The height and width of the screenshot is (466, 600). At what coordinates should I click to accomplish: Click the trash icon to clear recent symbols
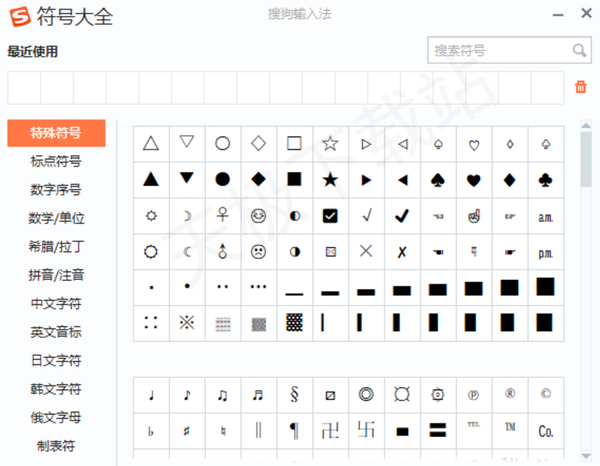tap(580, 87)
